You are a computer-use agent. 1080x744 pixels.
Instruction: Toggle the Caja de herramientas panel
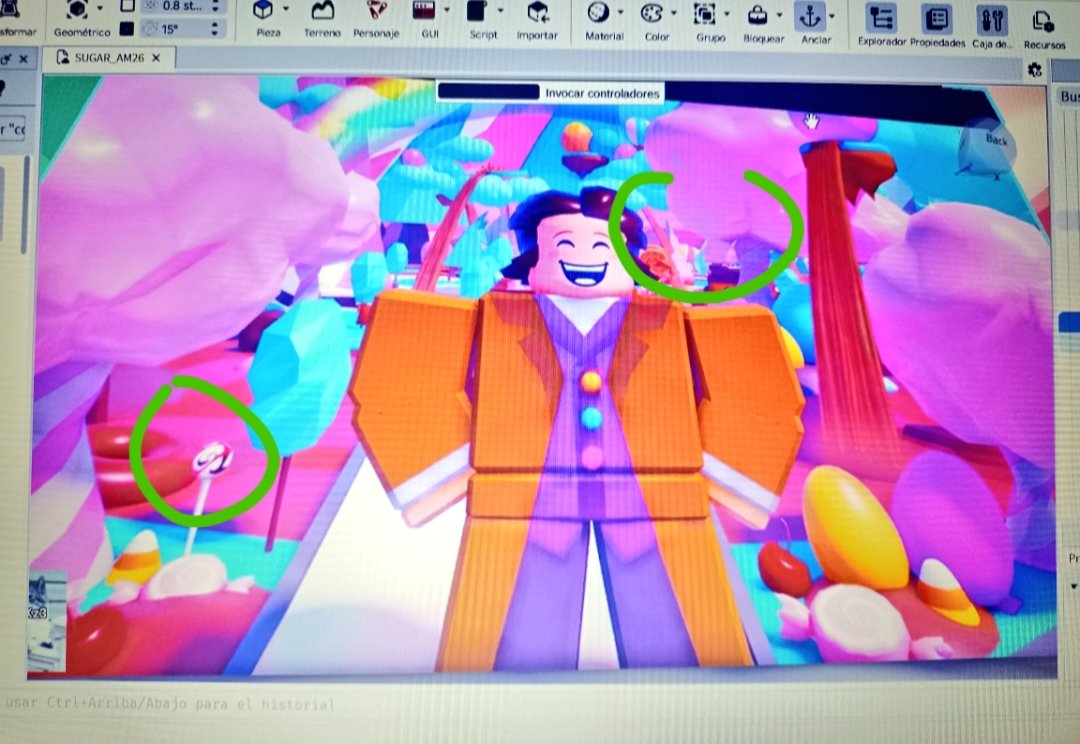[x=992, y=19]
